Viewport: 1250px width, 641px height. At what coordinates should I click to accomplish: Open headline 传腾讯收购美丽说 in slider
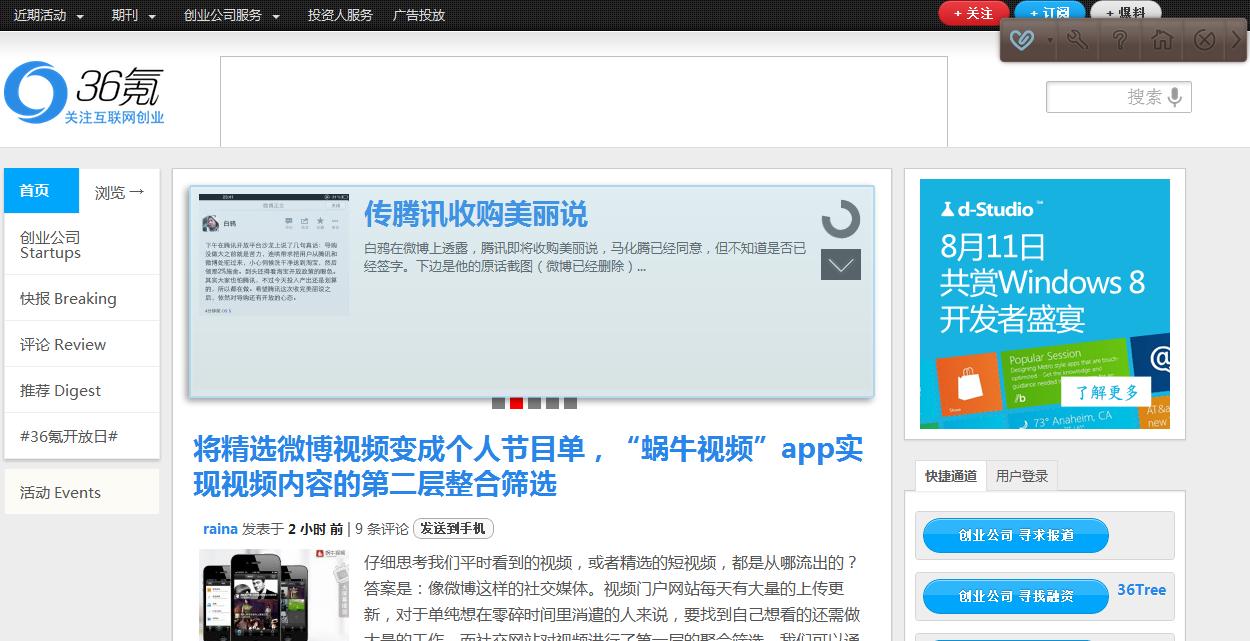475,214
